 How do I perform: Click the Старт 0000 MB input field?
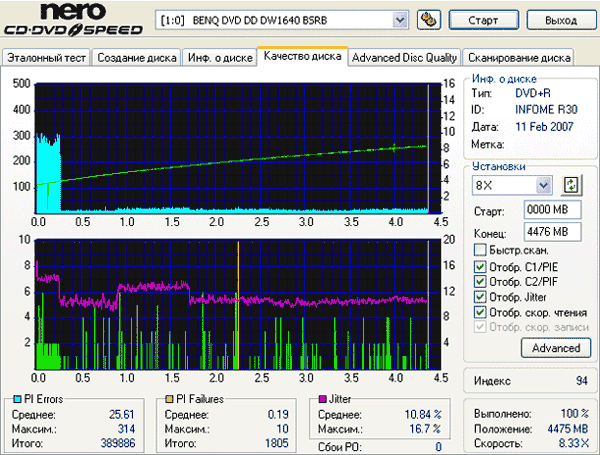point(553,210)
